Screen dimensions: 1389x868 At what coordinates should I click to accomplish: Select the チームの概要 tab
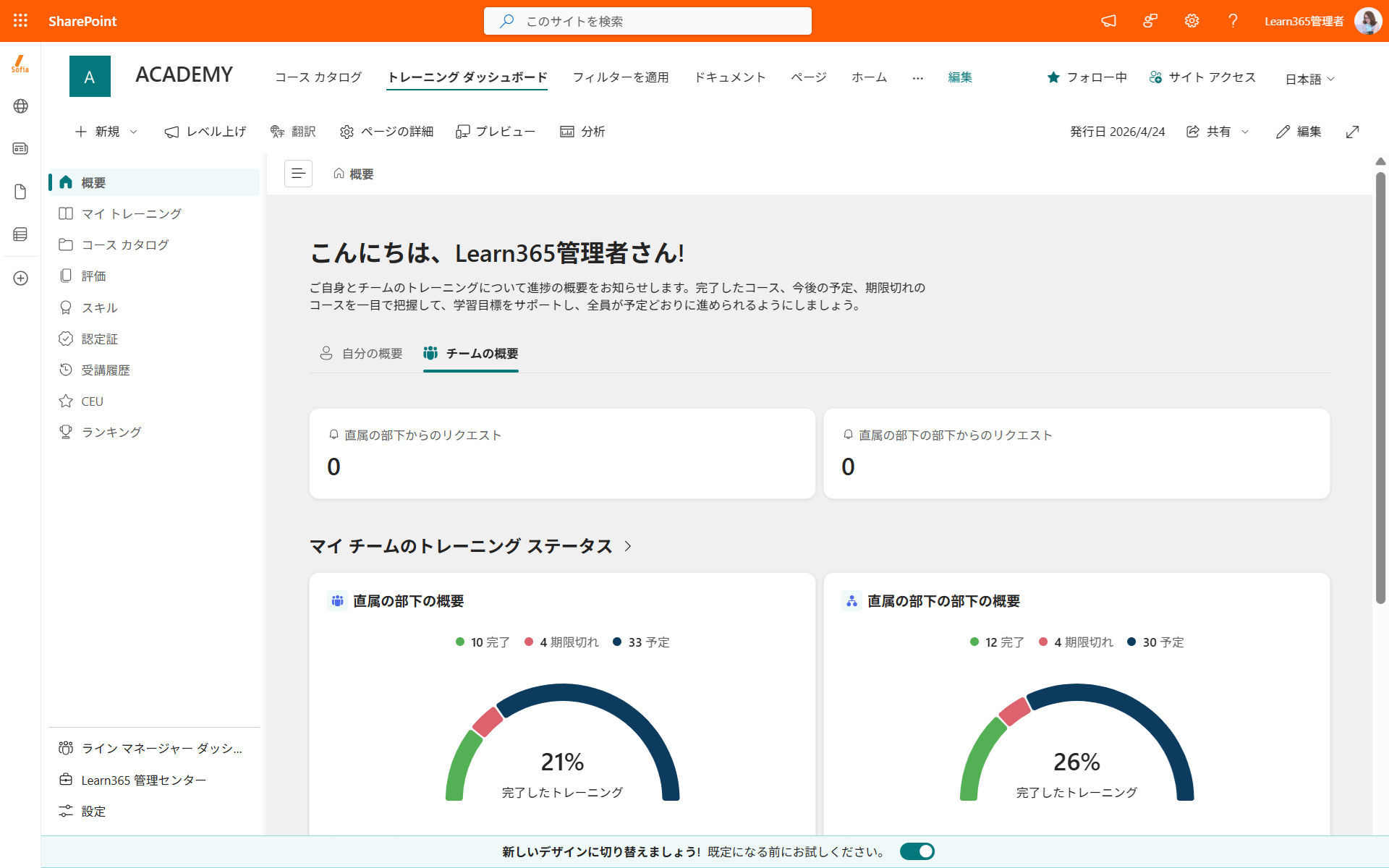[x=471, y=354]
